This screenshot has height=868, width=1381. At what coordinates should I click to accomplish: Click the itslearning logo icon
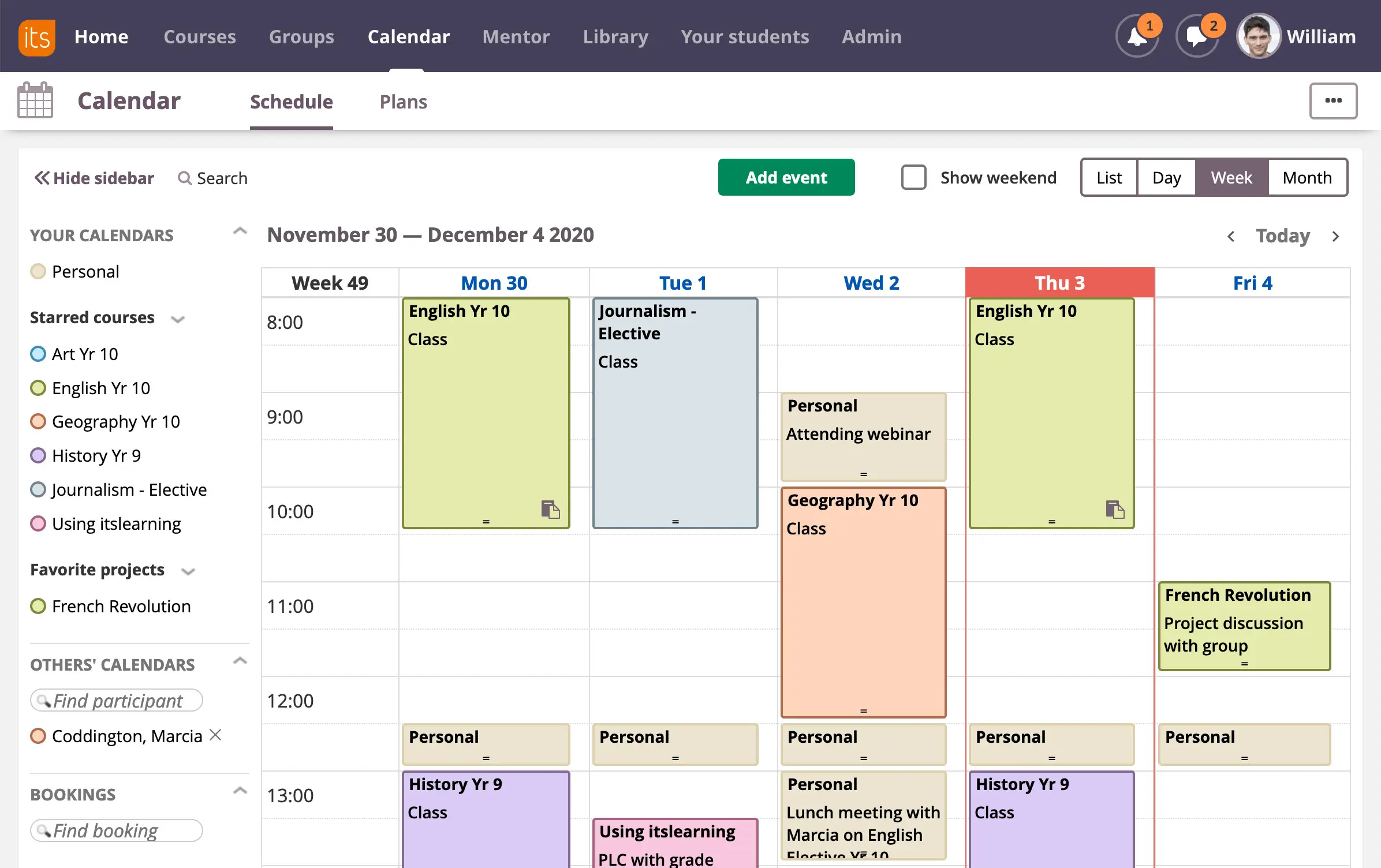37,37
